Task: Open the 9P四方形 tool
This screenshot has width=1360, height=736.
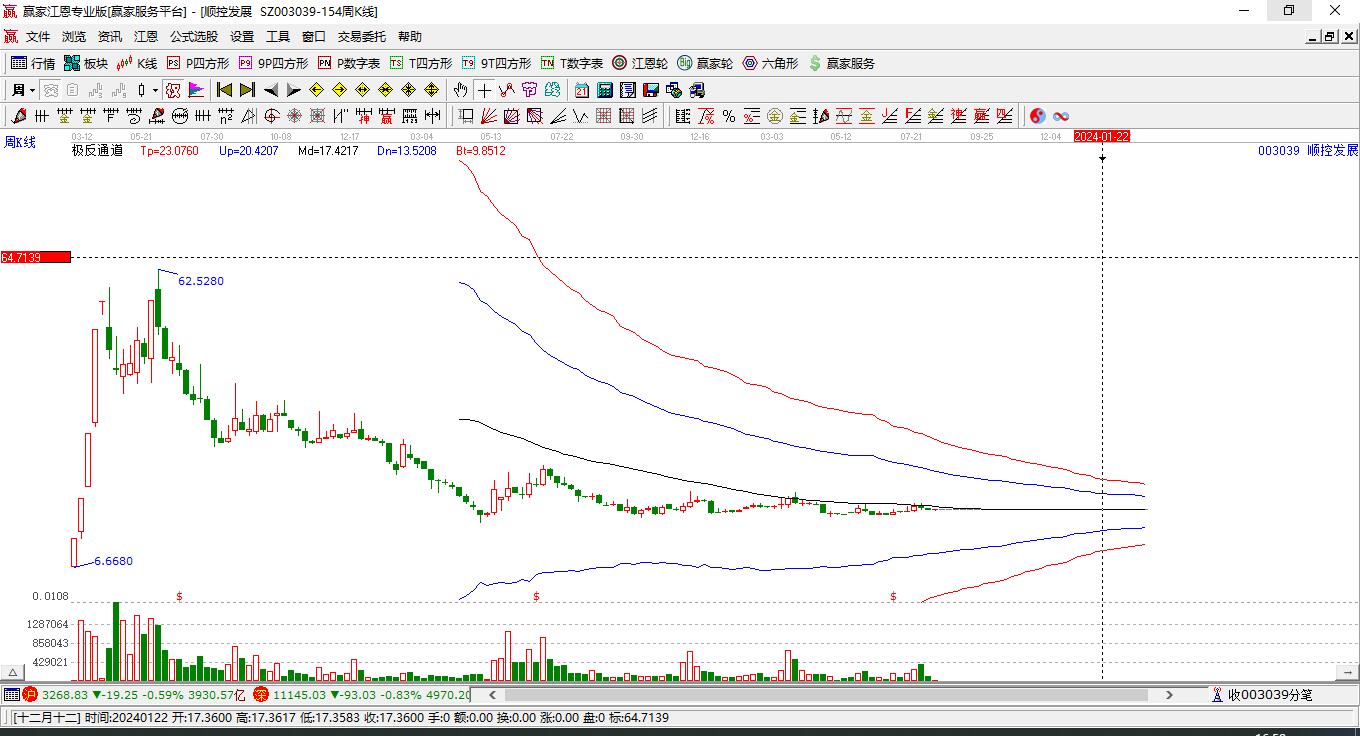Action: [x=273, y=63]
